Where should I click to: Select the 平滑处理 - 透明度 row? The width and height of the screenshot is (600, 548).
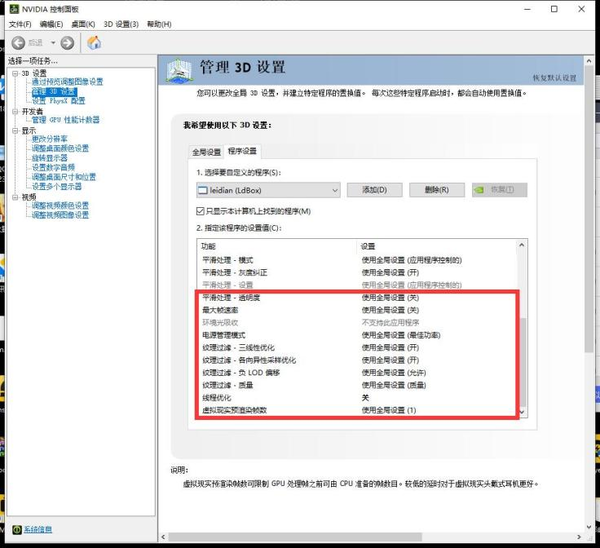coord(357,298)
